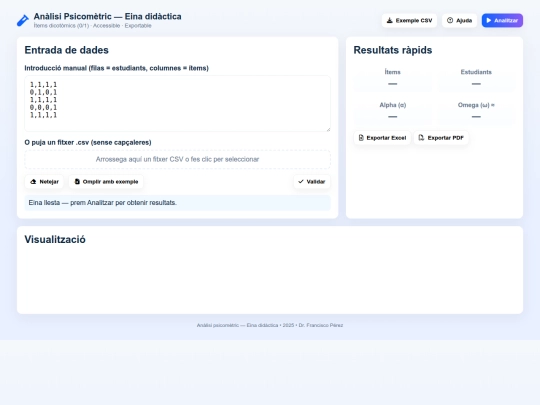Click the CSV drop zone to select file
Image resolution: width=540 pixels, height=405 pixels.
[x=177, y=159]
